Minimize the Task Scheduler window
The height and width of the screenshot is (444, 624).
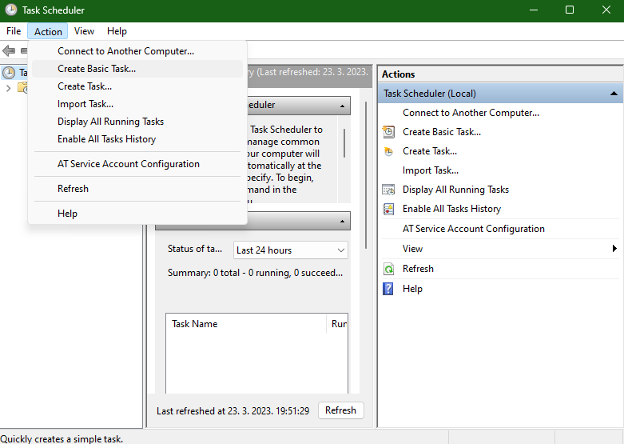534,10
